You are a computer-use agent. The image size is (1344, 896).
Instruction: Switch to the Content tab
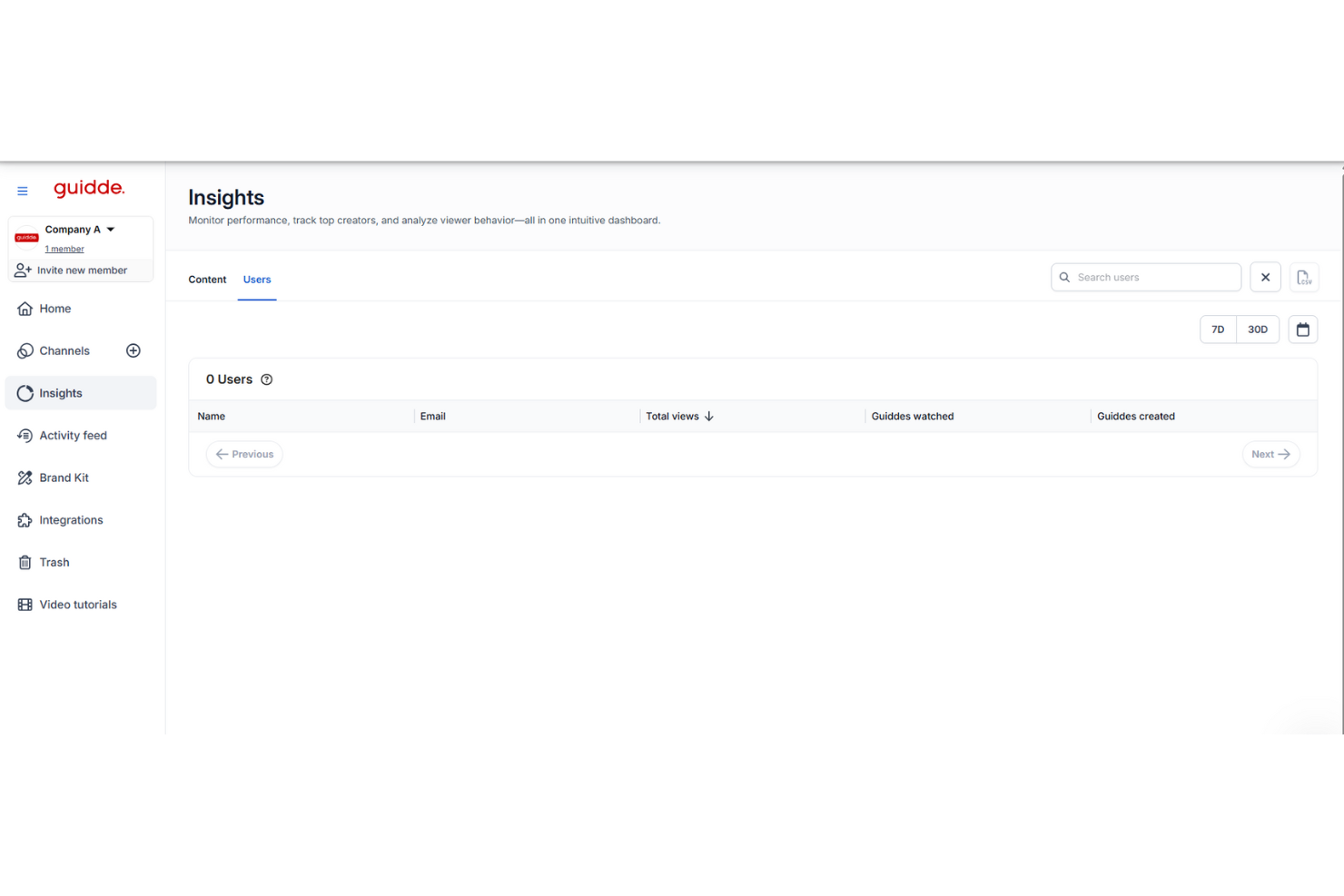pyautogui.click(x=207, y=280)
